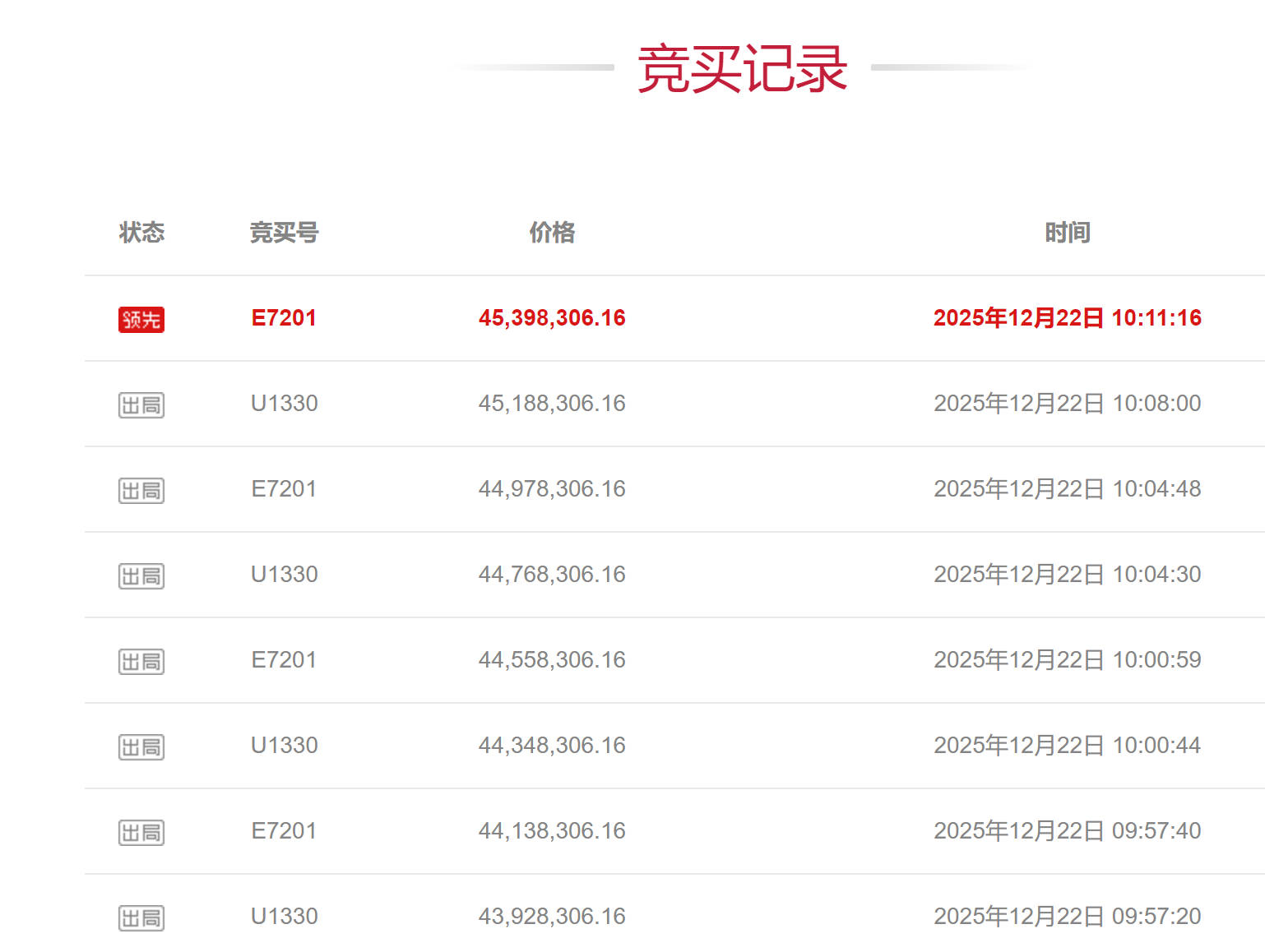Select bidder E7201 at 10:00:59 row
This screenshot has width=1265, height=952.
[284, 660]
